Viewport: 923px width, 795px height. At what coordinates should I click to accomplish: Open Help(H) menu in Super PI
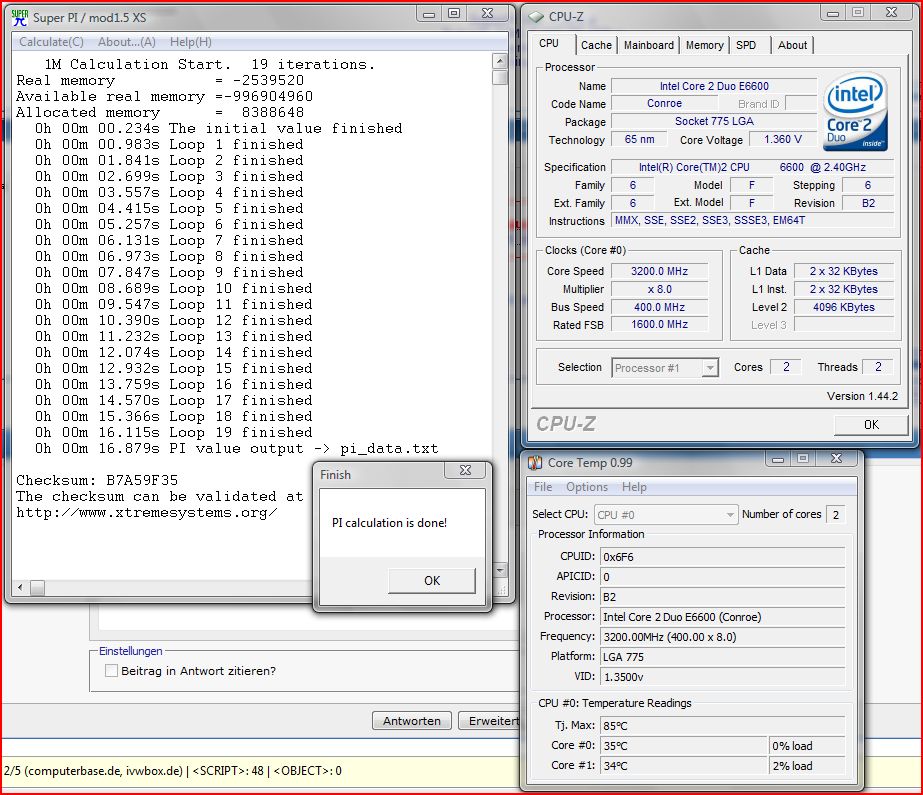click(191, 42)
